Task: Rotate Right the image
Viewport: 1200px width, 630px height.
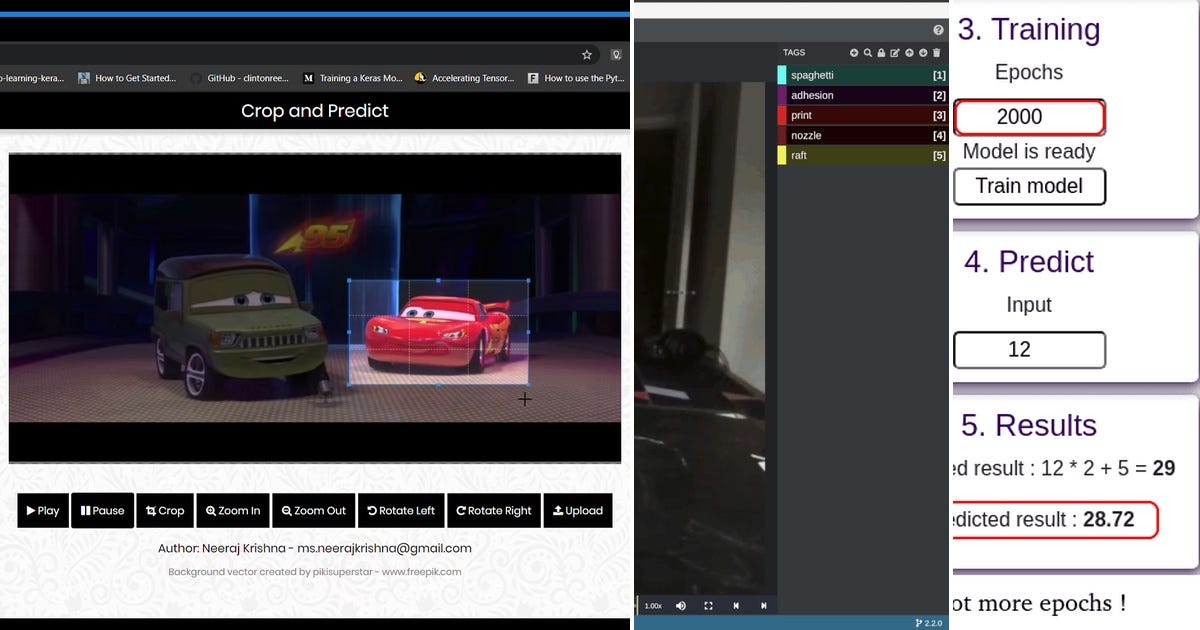Action: 494,510
